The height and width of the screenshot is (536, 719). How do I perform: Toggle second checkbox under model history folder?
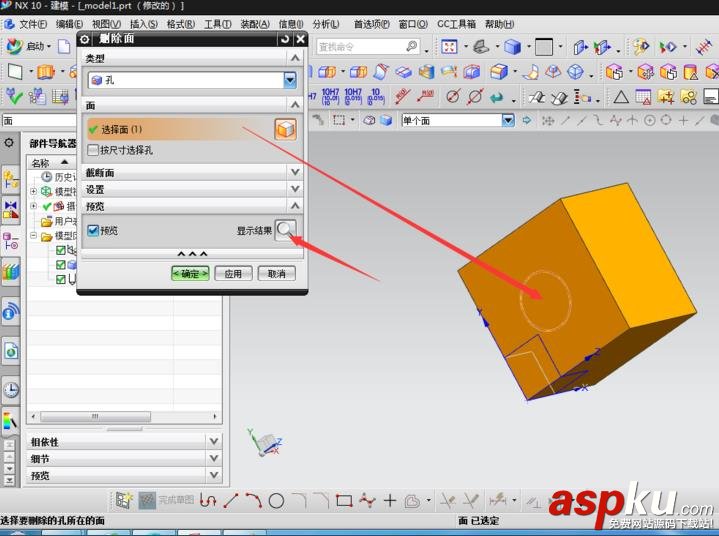61,265
